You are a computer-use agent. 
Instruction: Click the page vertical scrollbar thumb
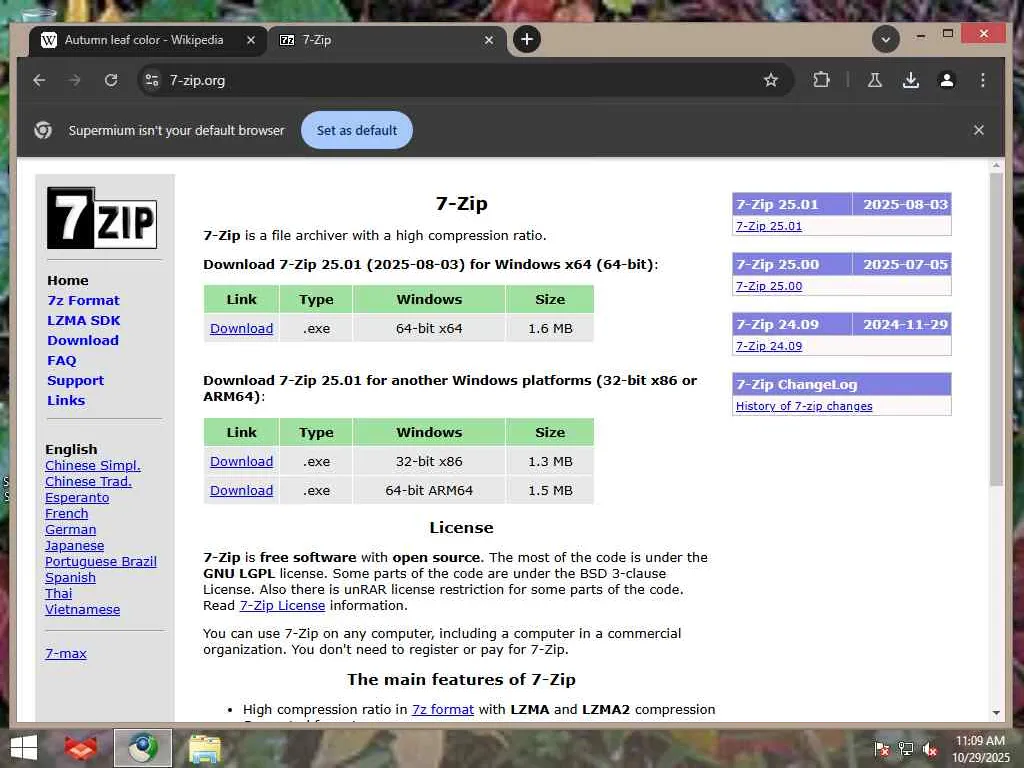click(995, 330)
